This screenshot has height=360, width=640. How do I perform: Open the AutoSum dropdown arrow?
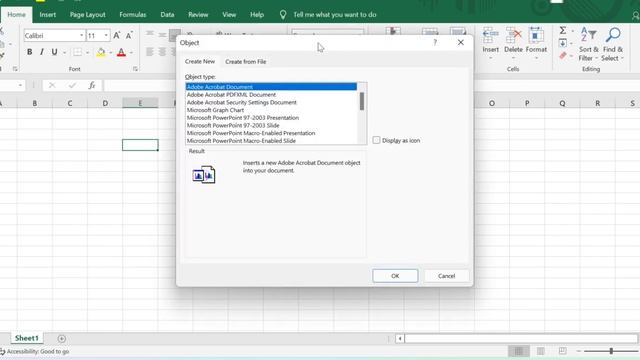(x=572, y=31)
